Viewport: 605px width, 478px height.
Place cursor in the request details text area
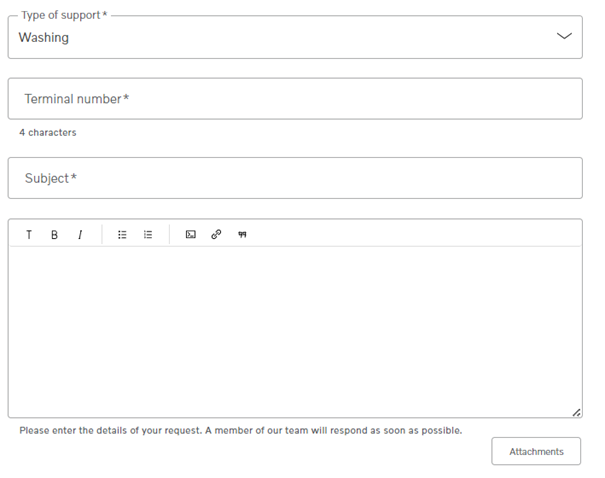click(295, 332)
